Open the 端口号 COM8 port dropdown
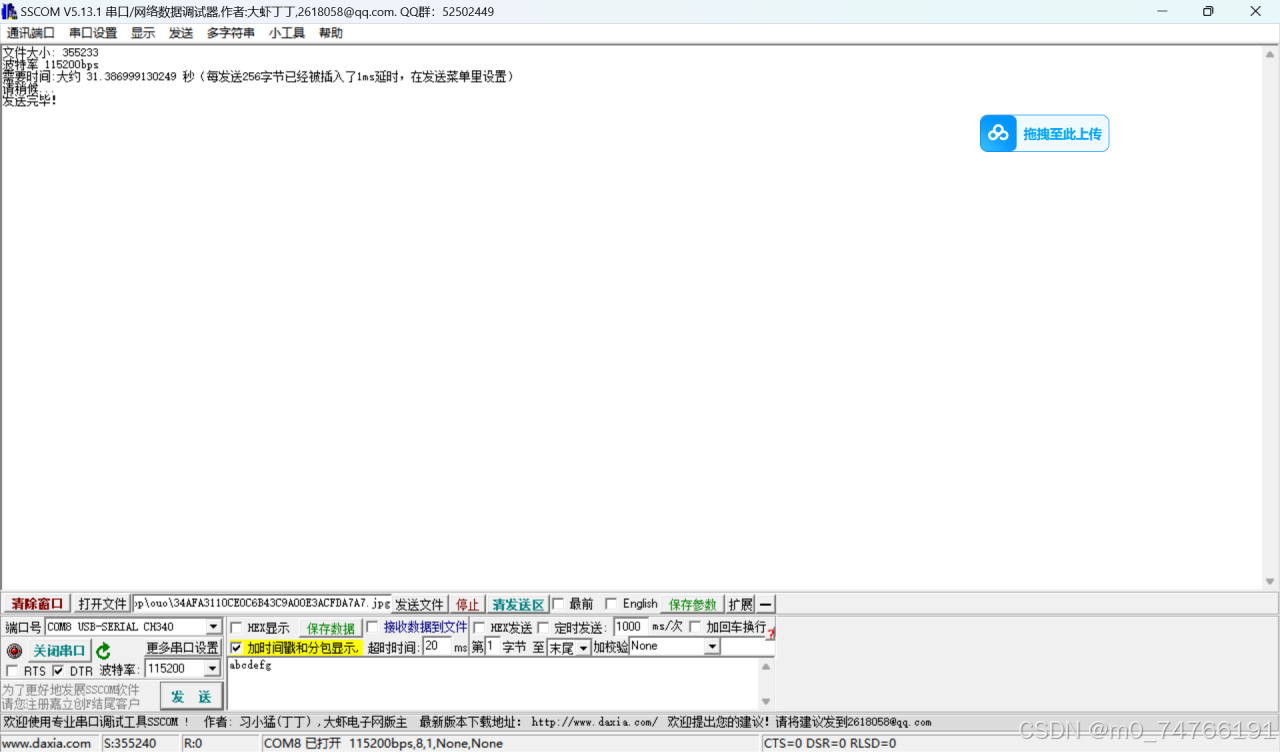The image size is (1280, 752). point(213,627)
